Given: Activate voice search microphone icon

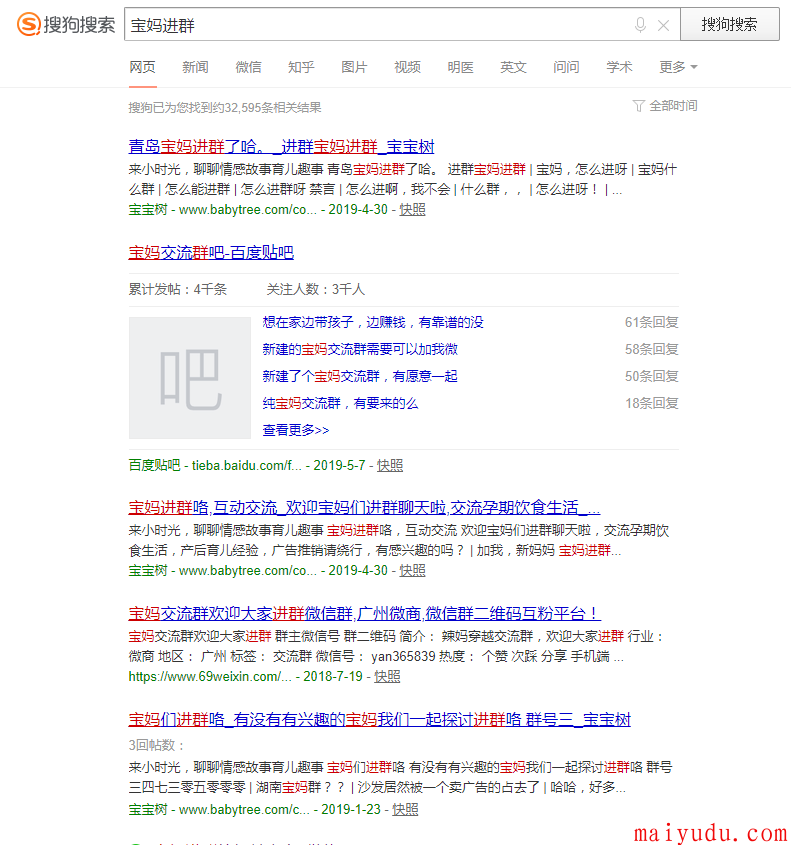Looking at the screenshot, I should [640, 25].
